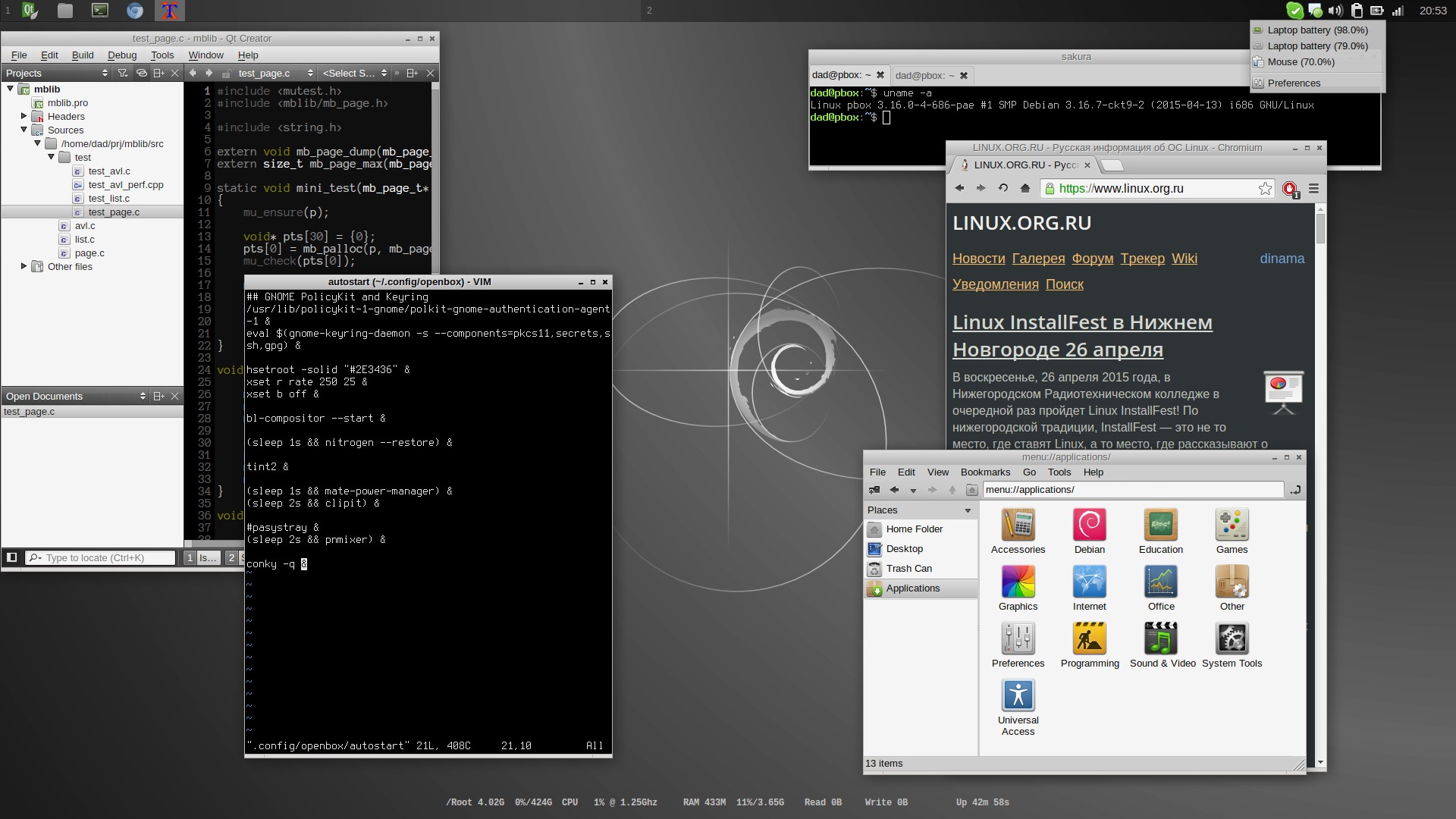Select the Mouse (70.0%) entry
The image size is (1456, 819).
pyautogui.click(x=1317, y=61)
